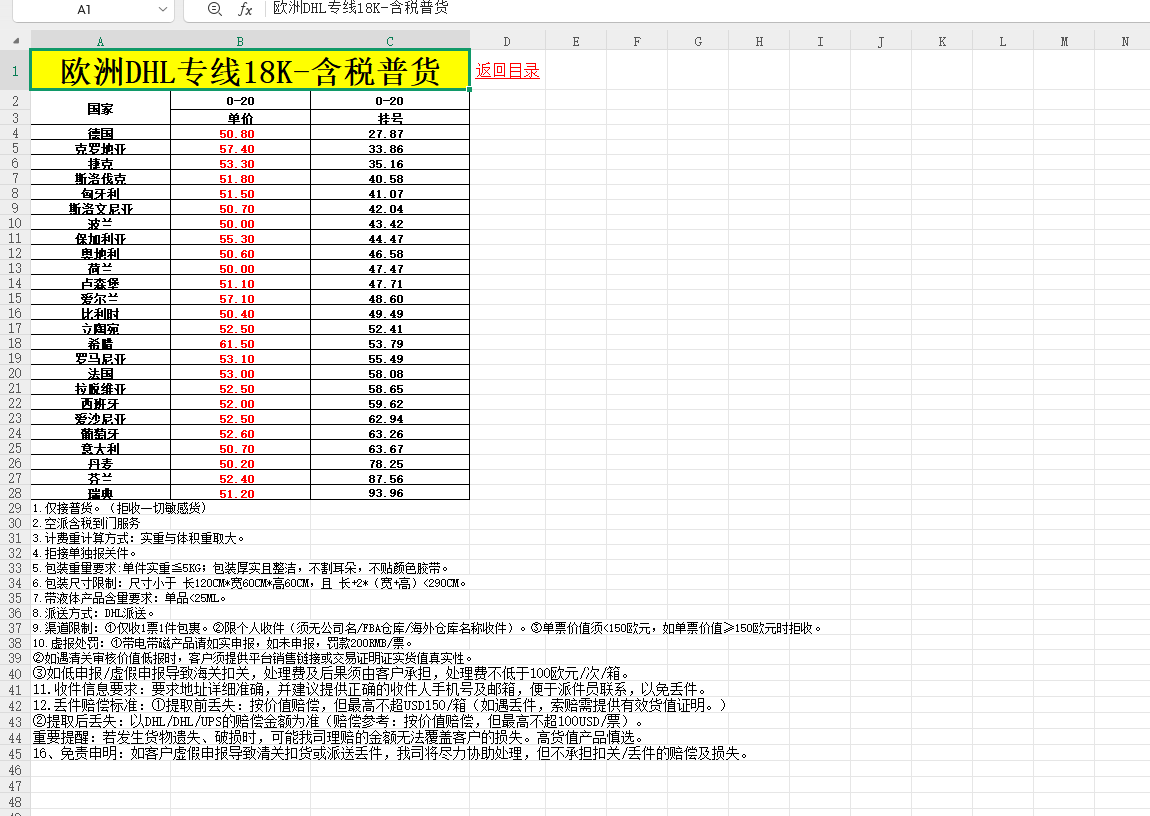
Task: Select the 匈牙利 country cell
Action: (100, 194)
